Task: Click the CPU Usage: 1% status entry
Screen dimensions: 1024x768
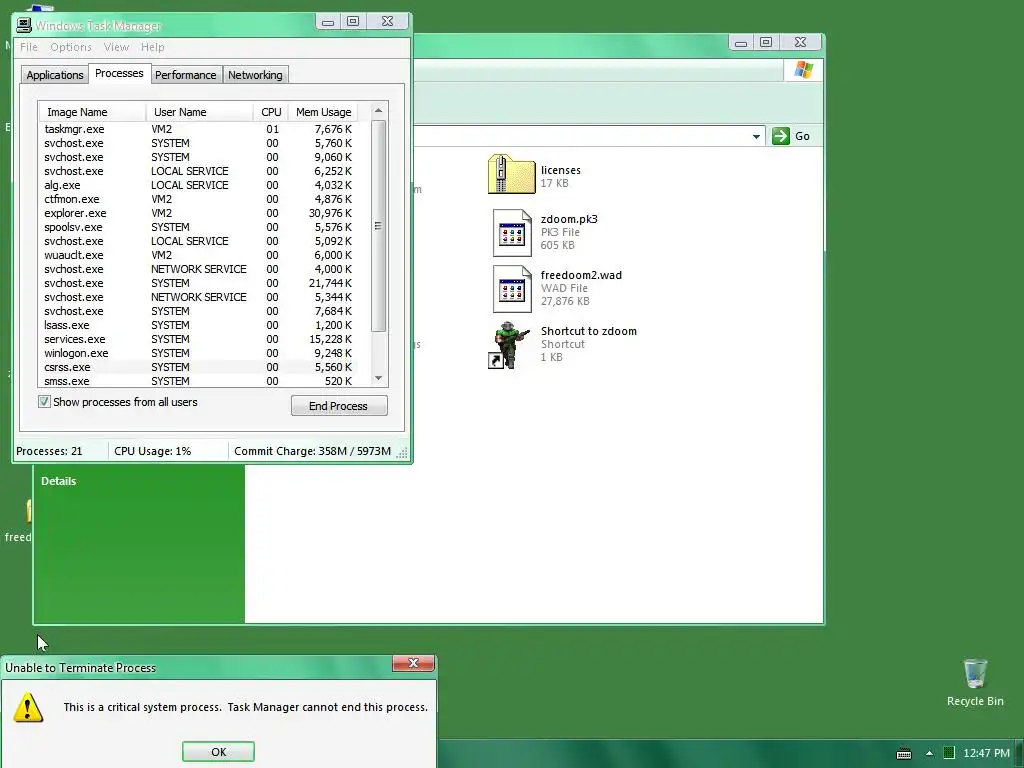Action: coord(153,451)
